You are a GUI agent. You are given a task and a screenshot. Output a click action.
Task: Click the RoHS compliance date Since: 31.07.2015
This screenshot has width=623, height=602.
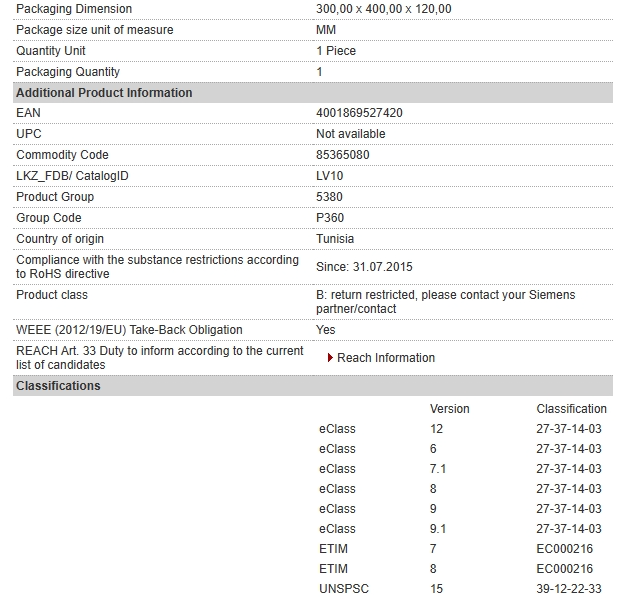pos(364,267)
